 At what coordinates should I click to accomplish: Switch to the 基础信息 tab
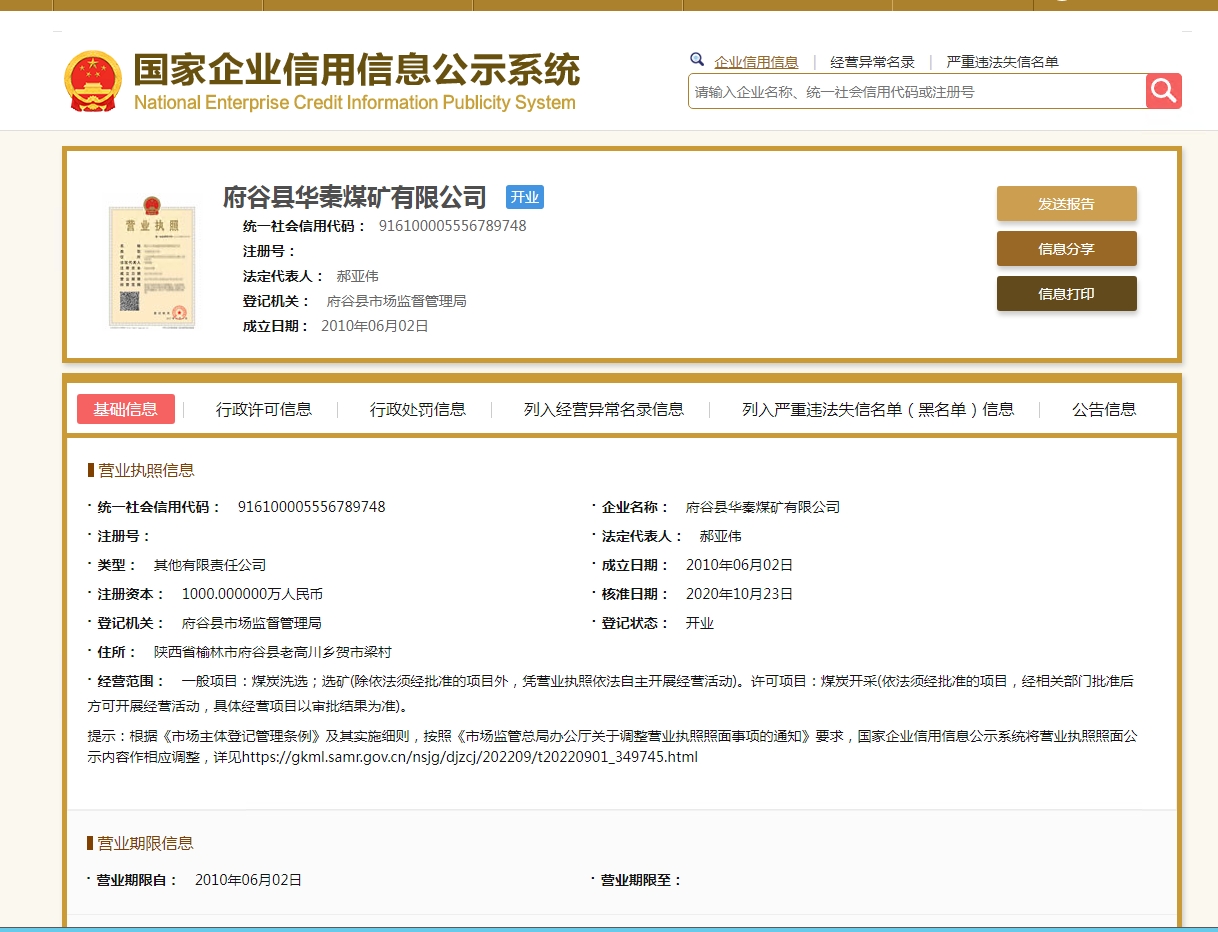[126, 409]
